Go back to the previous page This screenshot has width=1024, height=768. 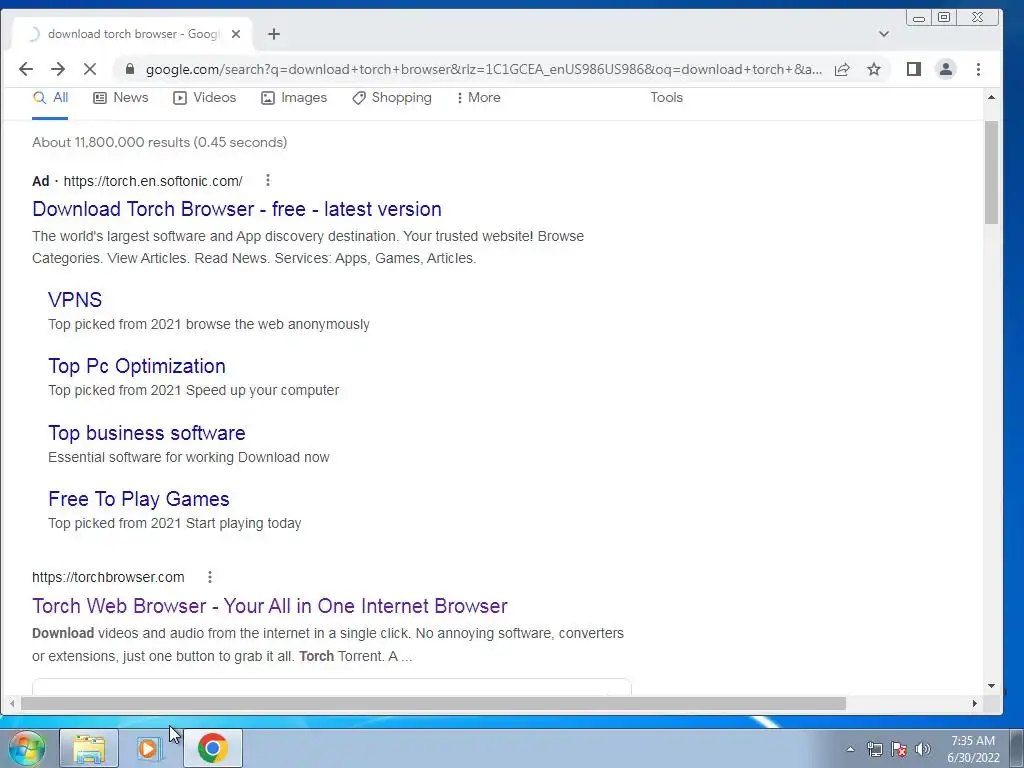click(25, 69)
